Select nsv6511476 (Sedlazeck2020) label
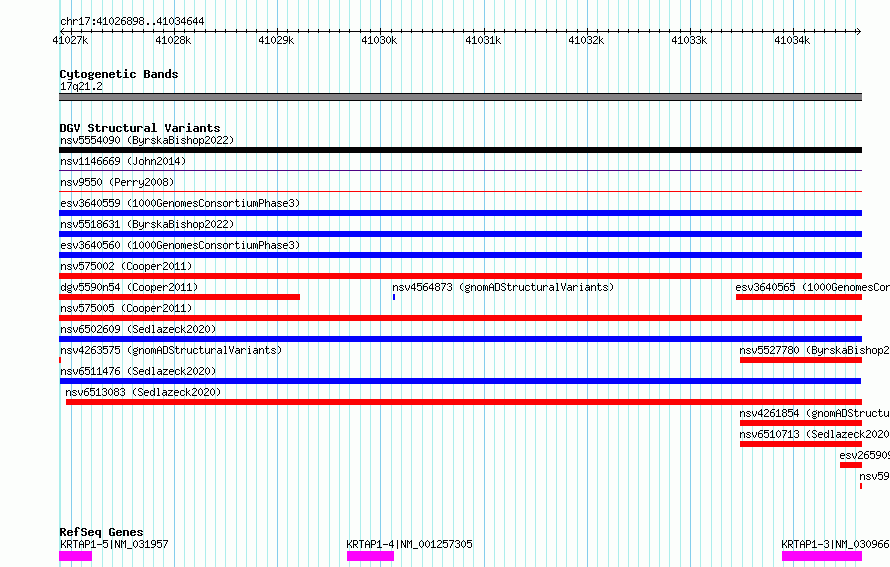890x567 pixels. pos(138,371)
